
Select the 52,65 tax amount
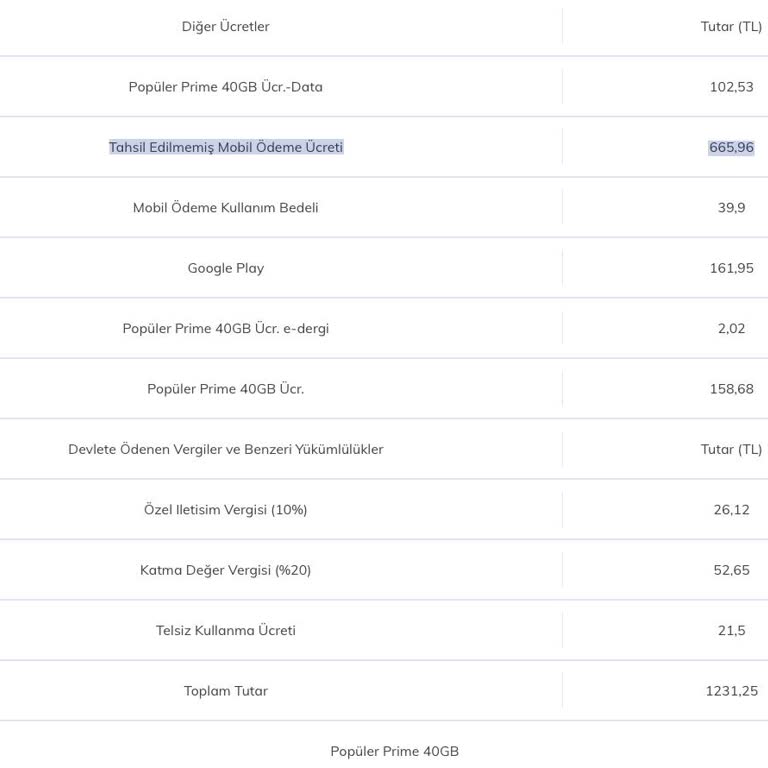(x=731, y=570)
